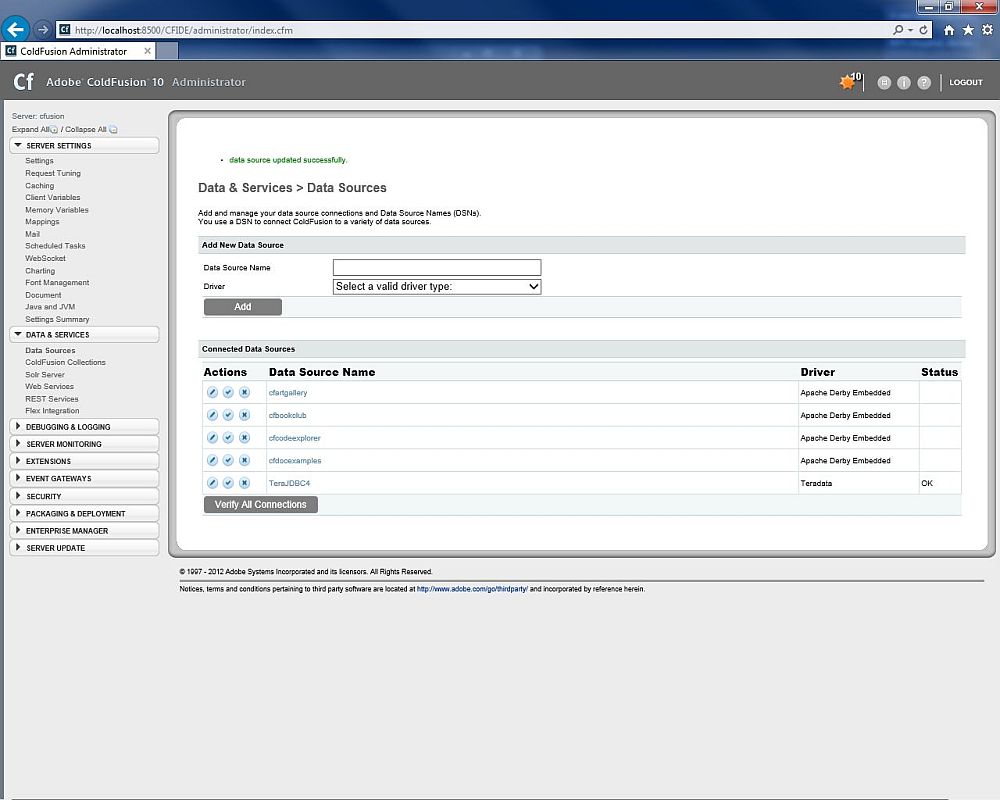
Task: Verify the cfdocexamples data source
Action: (x=228, y=461)
